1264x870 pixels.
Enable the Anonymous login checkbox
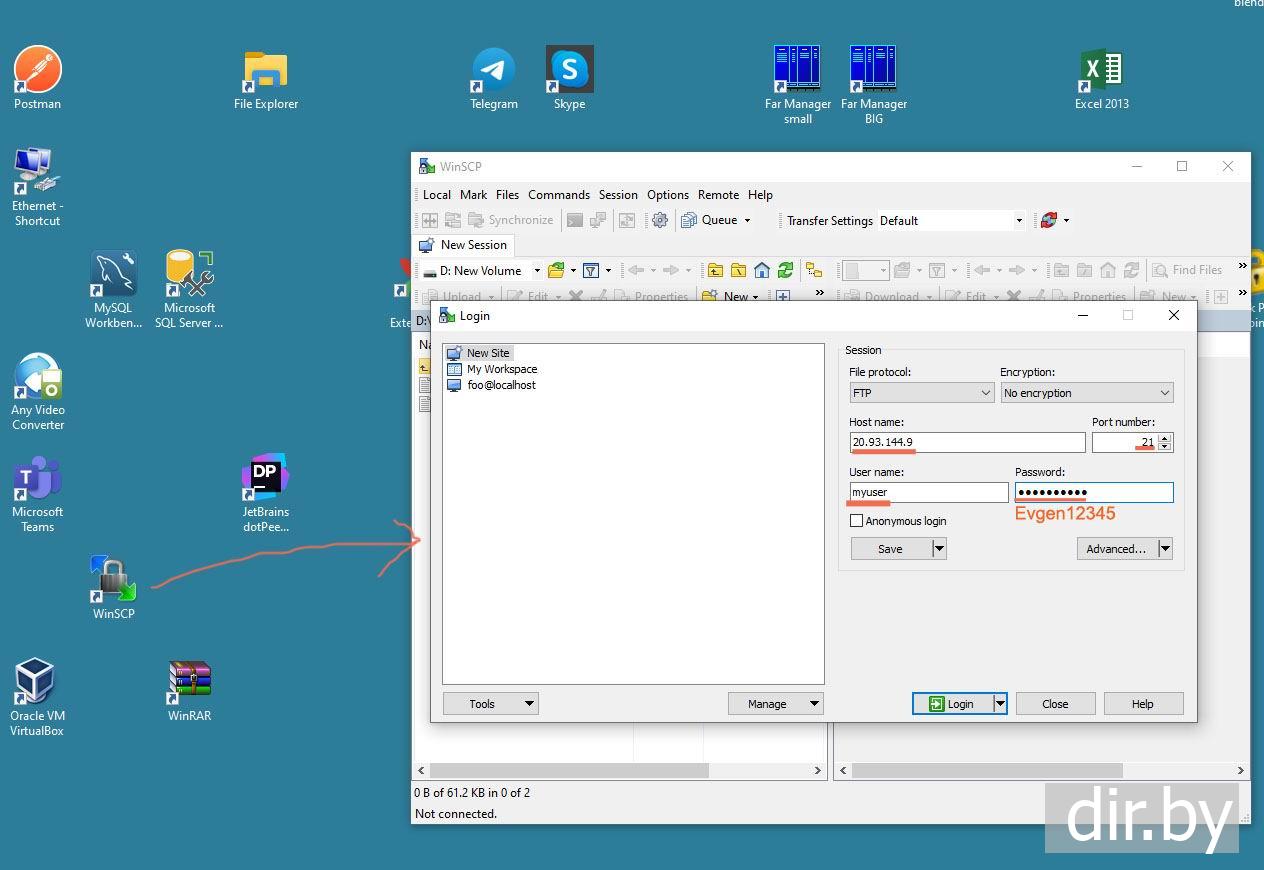tap(856, 521)
